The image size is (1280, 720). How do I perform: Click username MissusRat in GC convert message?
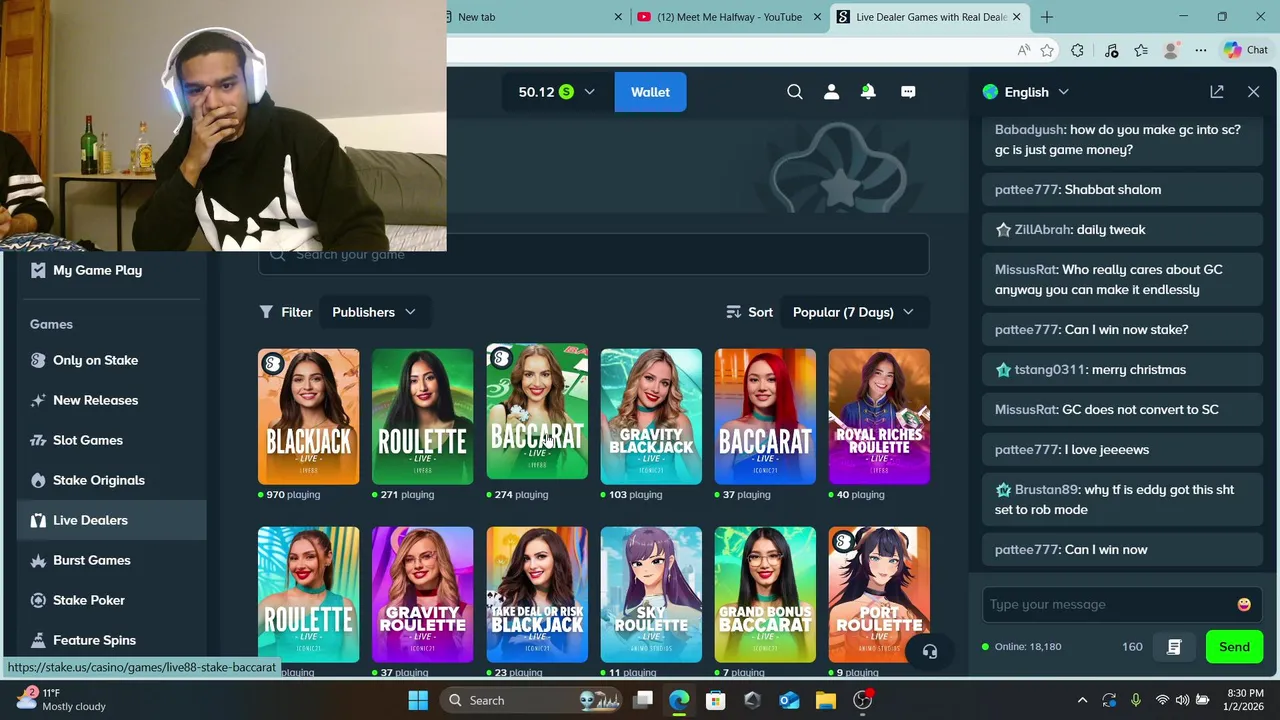tap(1026, 409)
